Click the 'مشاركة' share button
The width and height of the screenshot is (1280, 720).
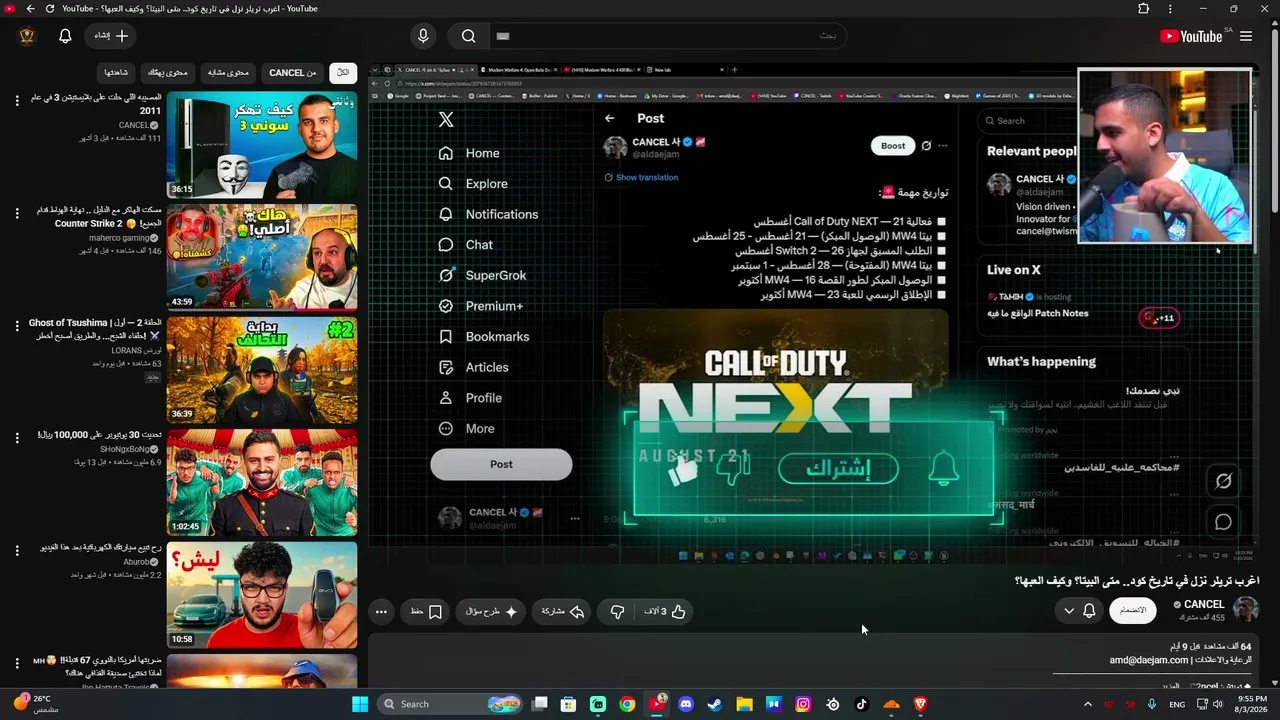pyautogui.click(x=563, y=611)
